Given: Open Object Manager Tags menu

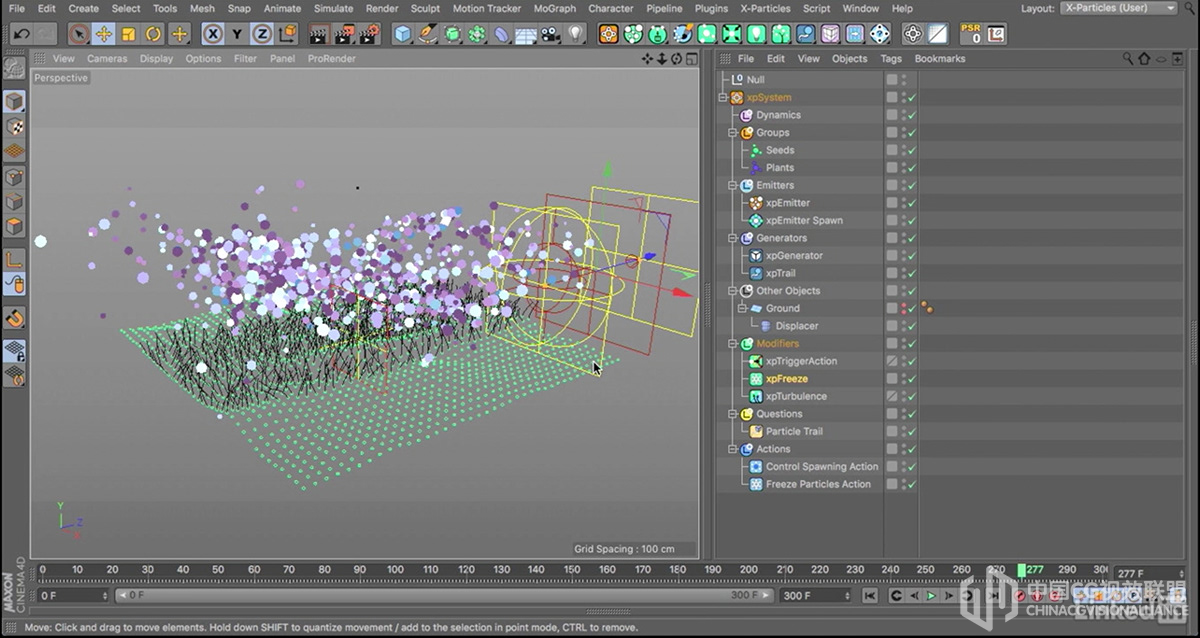Looking at the screenshot, I should tap(891, 59).
